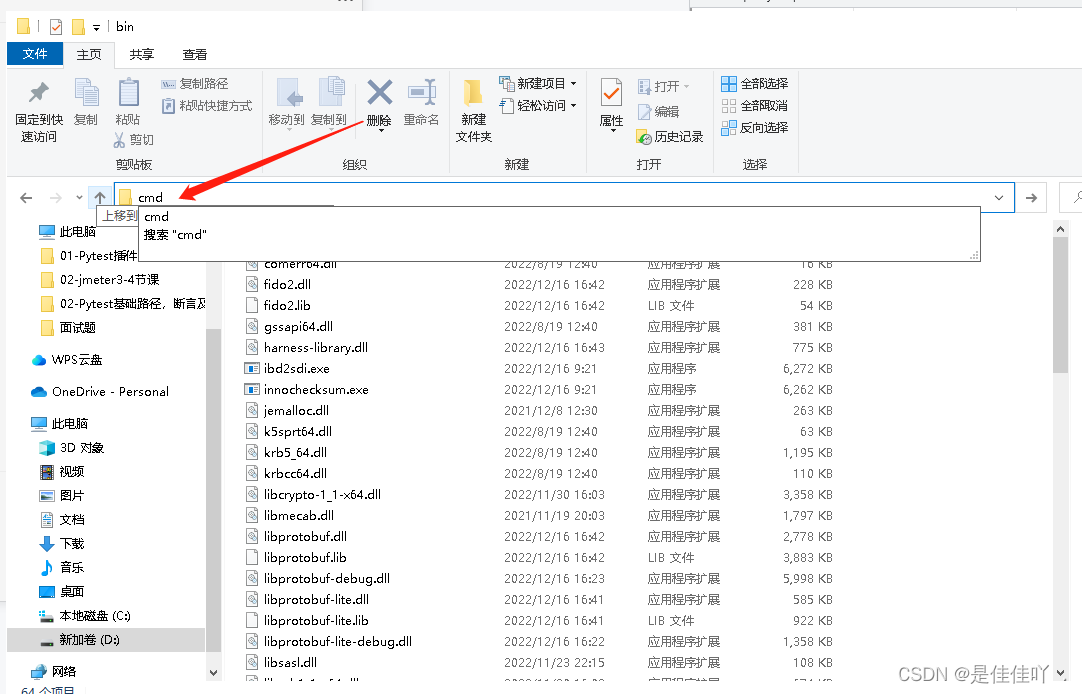Viewport: 1082px width, 694px height.
Task: Click Copy path in ribbon
Action: coord(195,83)
